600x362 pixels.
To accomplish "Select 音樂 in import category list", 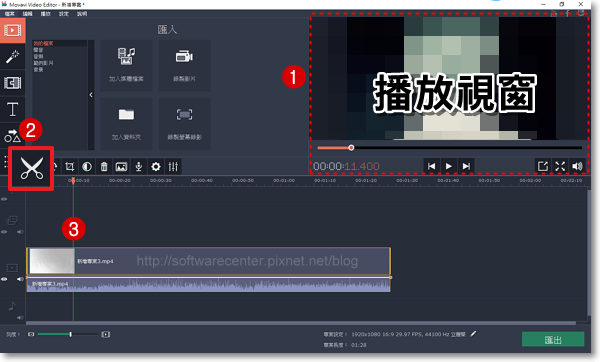I will tap(38, 57).
